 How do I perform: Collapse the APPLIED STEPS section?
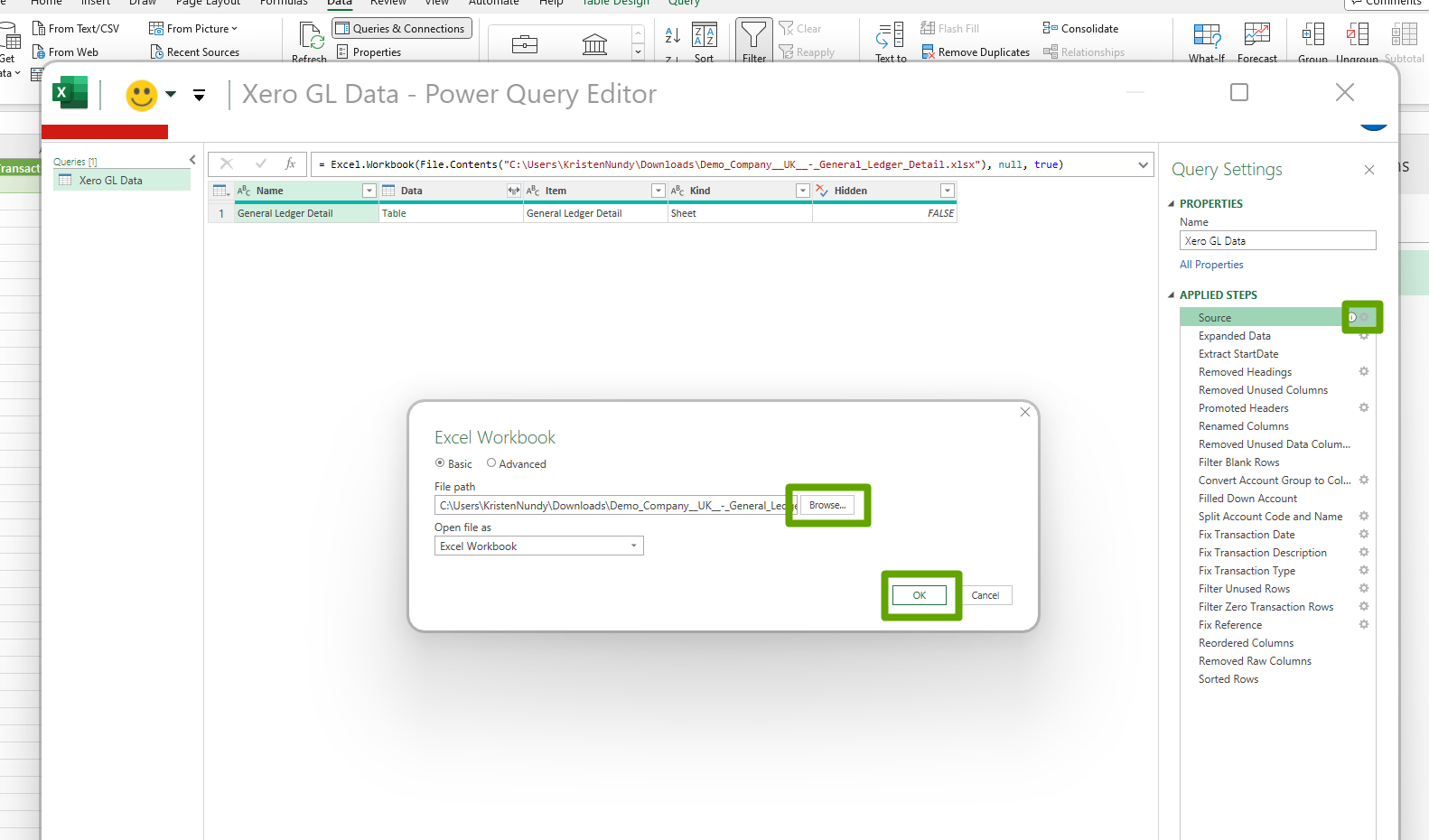[1172, 295]
